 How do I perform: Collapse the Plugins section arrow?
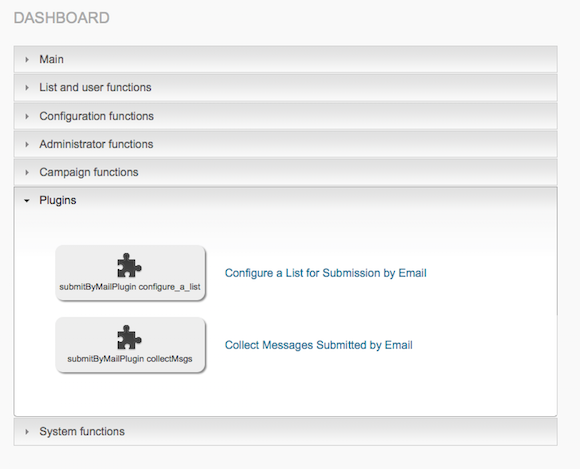tap(27, 200)
